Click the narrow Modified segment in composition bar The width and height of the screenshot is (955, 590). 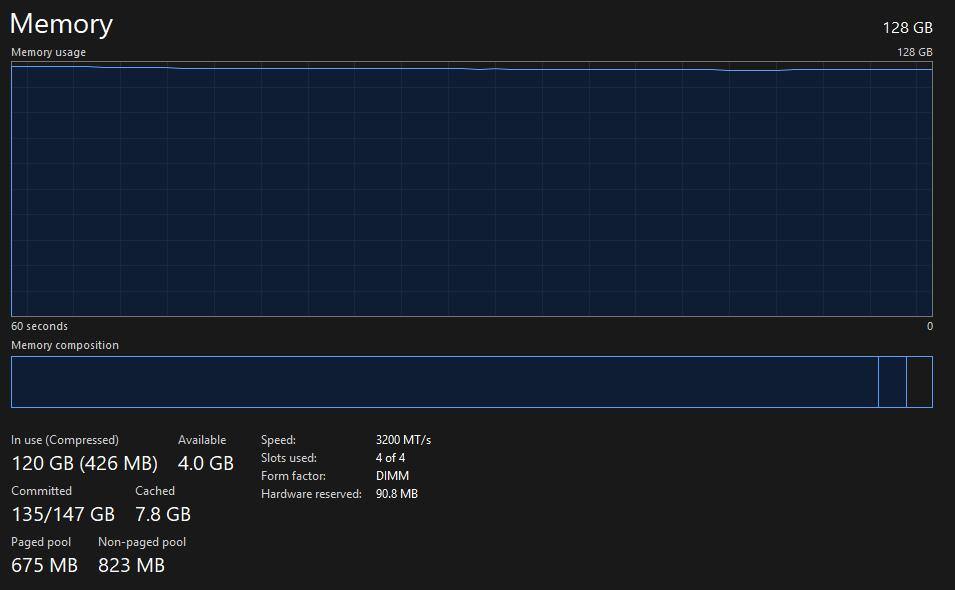[x=892, y=382]
